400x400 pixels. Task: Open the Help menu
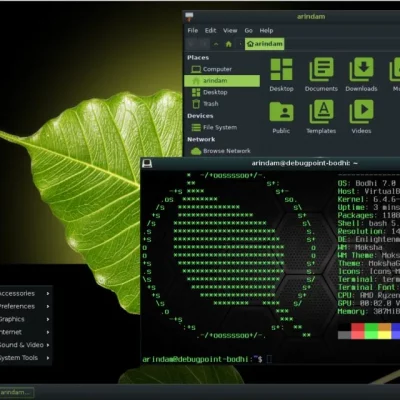tap(266, 30)
